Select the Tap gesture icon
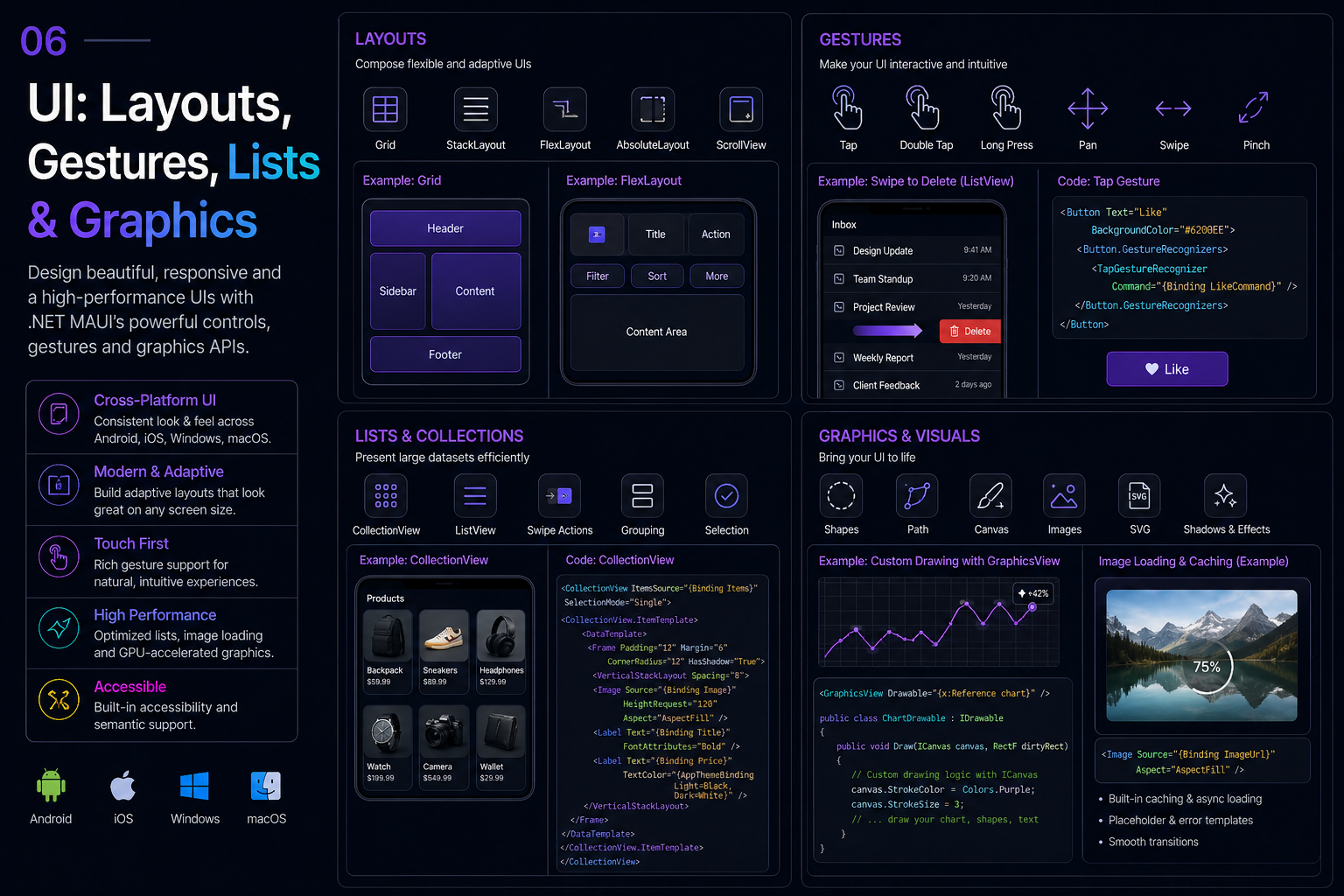Screen dimensions: 1344x896 847,108
